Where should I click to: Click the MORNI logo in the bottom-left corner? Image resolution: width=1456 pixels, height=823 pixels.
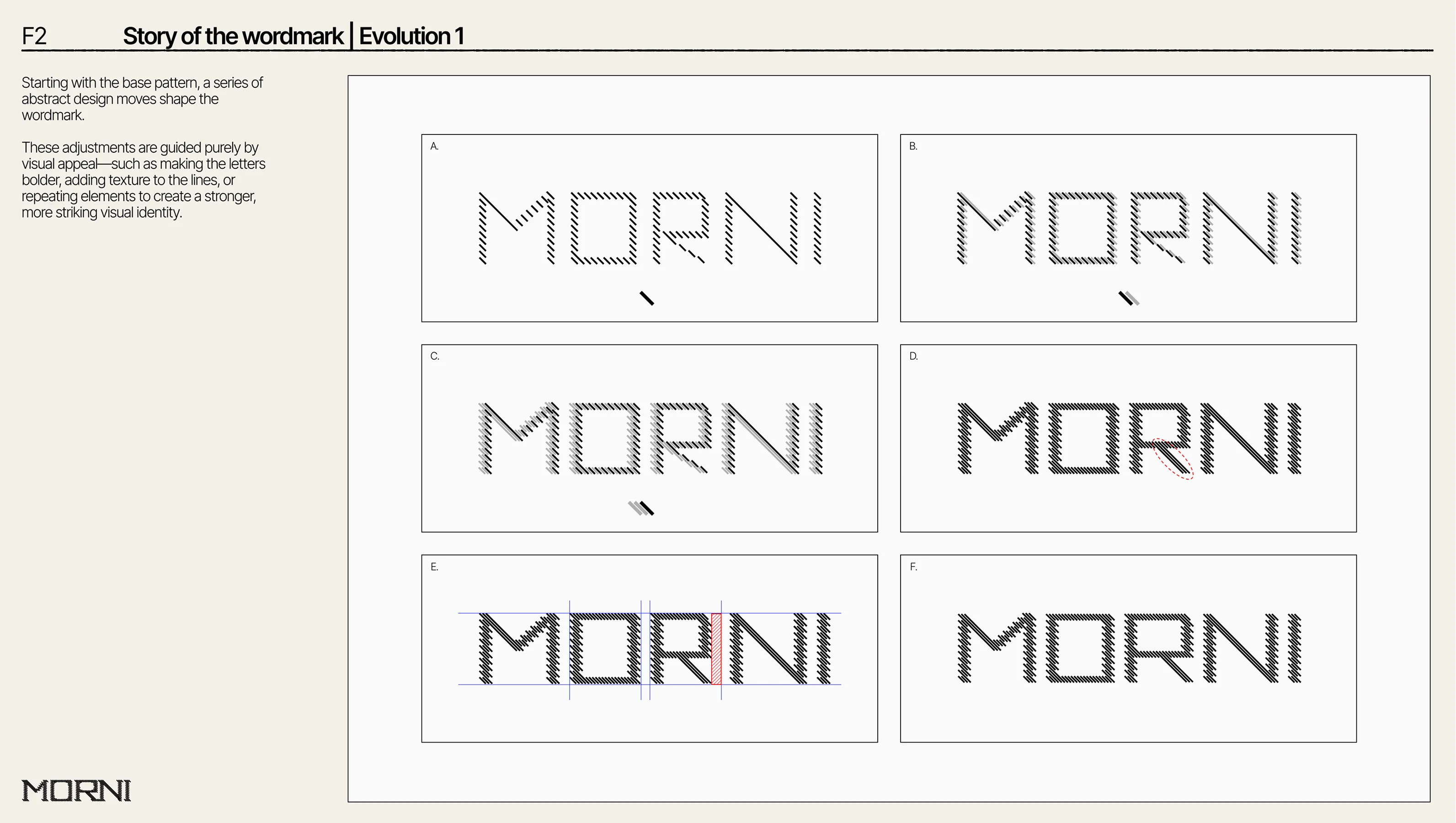click(76, 790)
